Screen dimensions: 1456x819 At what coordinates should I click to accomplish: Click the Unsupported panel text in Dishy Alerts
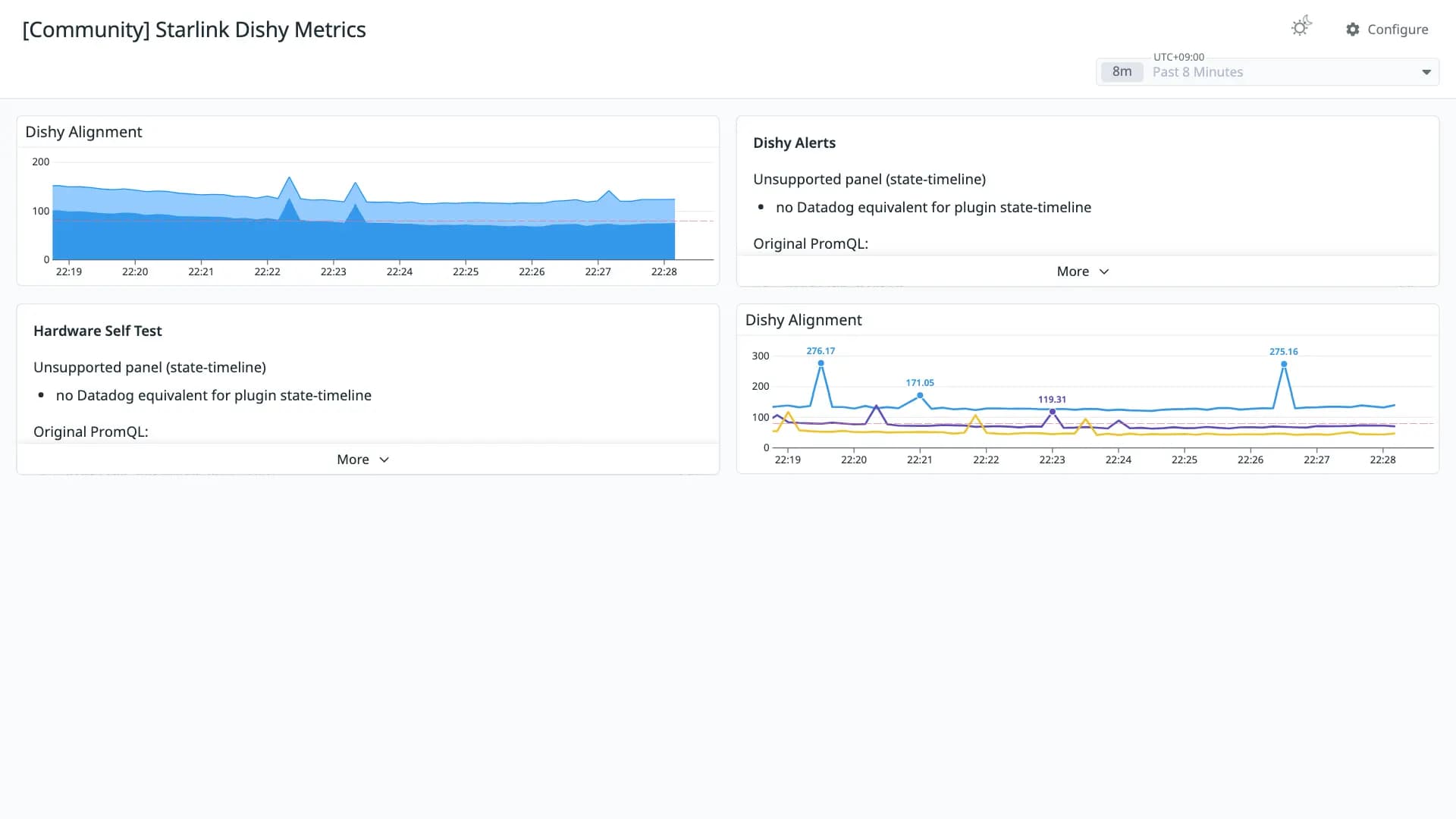click(869, 179)
